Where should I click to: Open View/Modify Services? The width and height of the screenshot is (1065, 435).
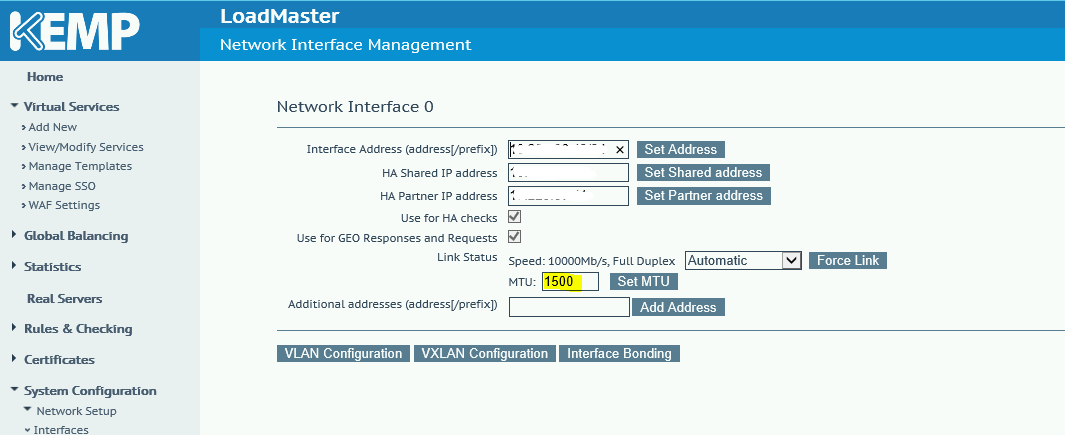pos(86,147)
